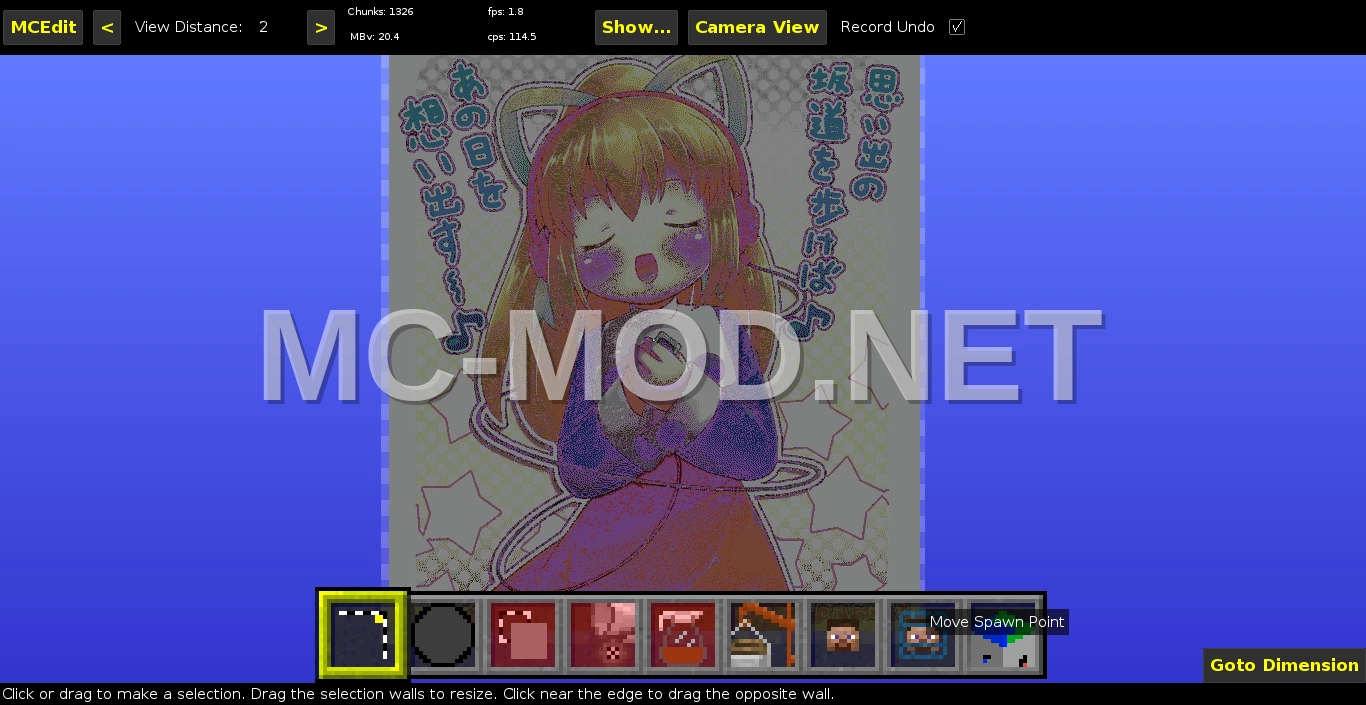
Task: Open the Show... options menu
Action: click(x=636, y=27)
